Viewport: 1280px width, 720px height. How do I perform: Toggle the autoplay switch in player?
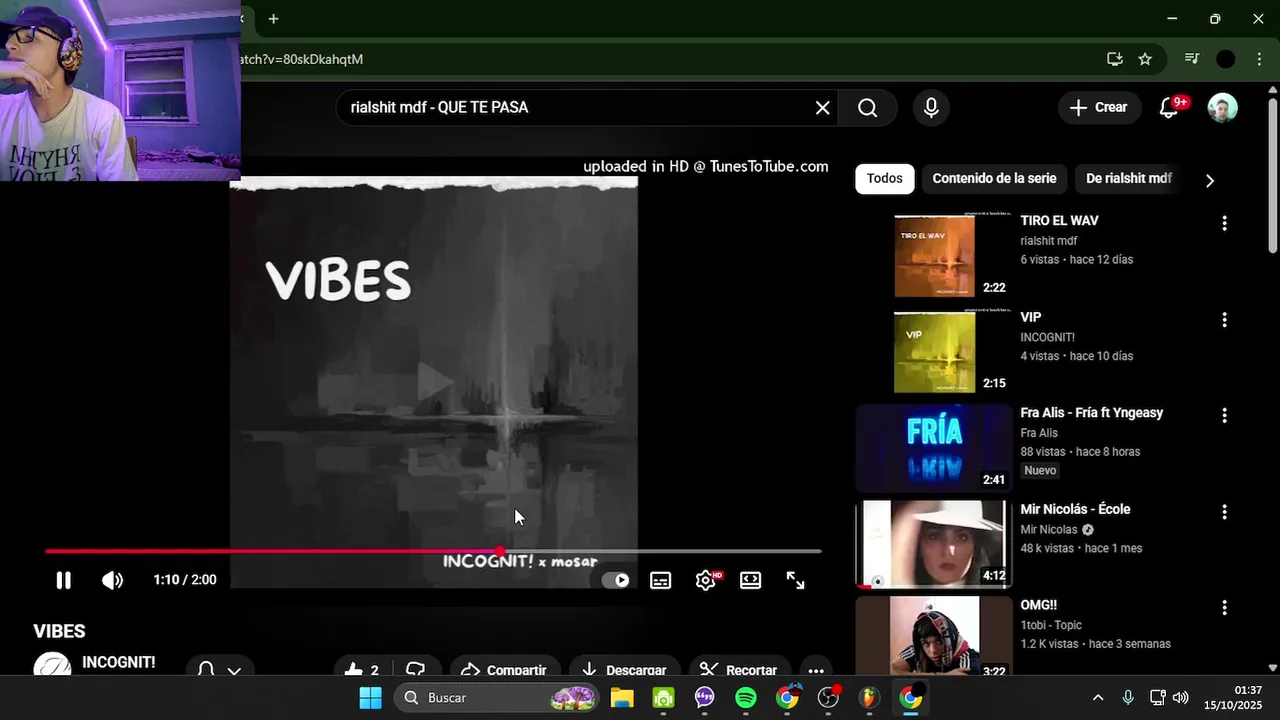point(616,580)
